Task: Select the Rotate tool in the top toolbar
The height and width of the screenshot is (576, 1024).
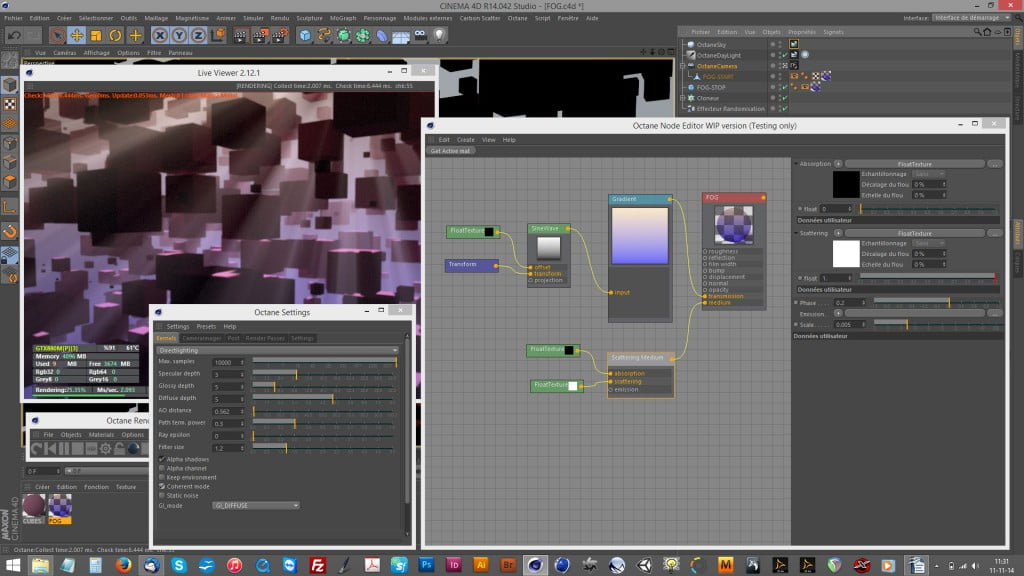Action: click(115, 35)
